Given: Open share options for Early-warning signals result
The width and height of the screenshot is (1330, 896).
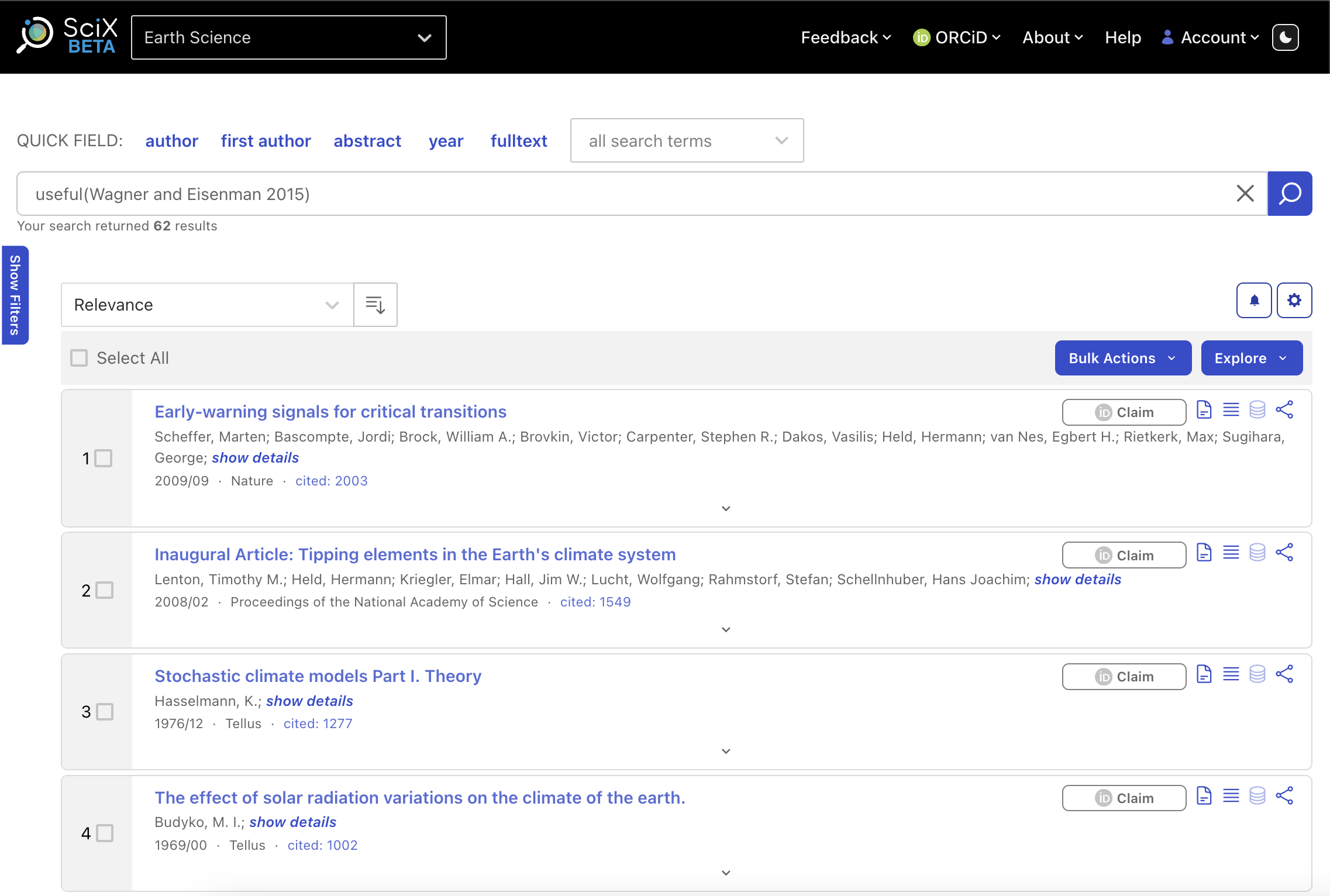Looking at the screenshot, I should [1284, 410].
